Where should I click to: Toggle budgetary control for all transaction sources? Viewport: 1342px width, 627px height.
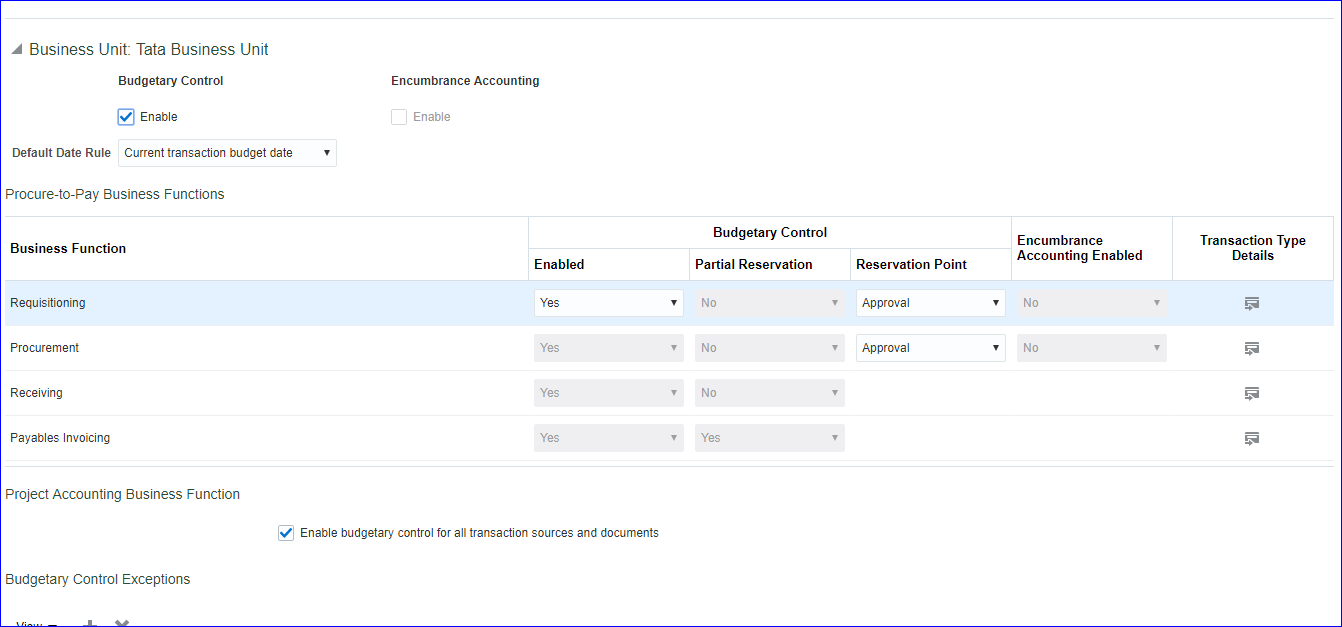pos(286,533)
